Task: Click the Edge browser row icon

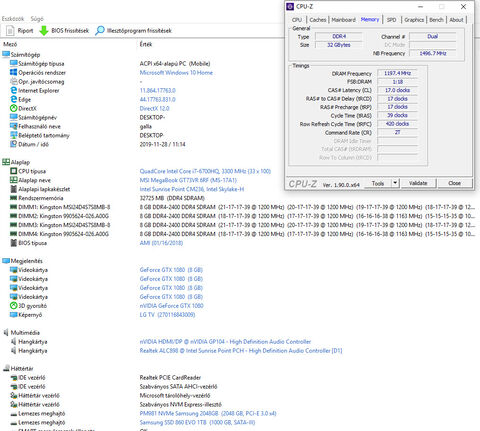Action: click(14, 99)
